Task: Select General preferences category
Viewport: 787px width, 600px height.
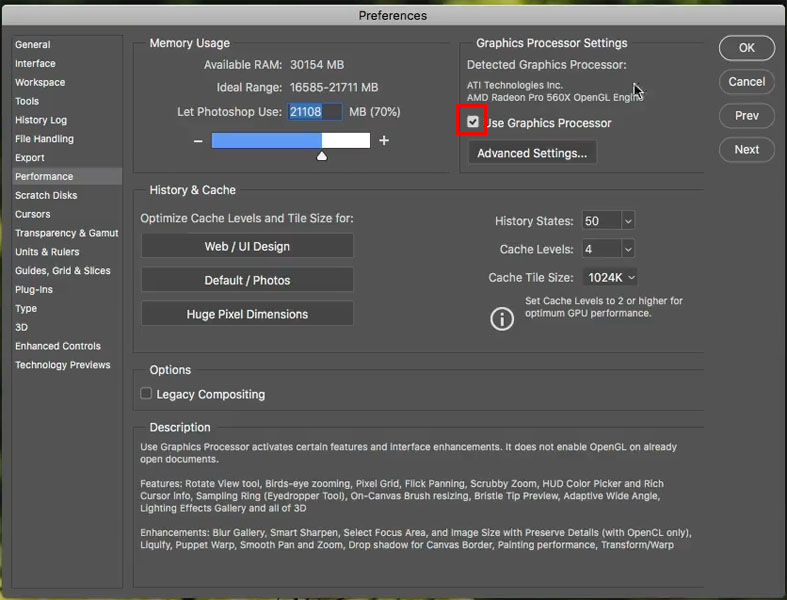Action: pos(33,45)
